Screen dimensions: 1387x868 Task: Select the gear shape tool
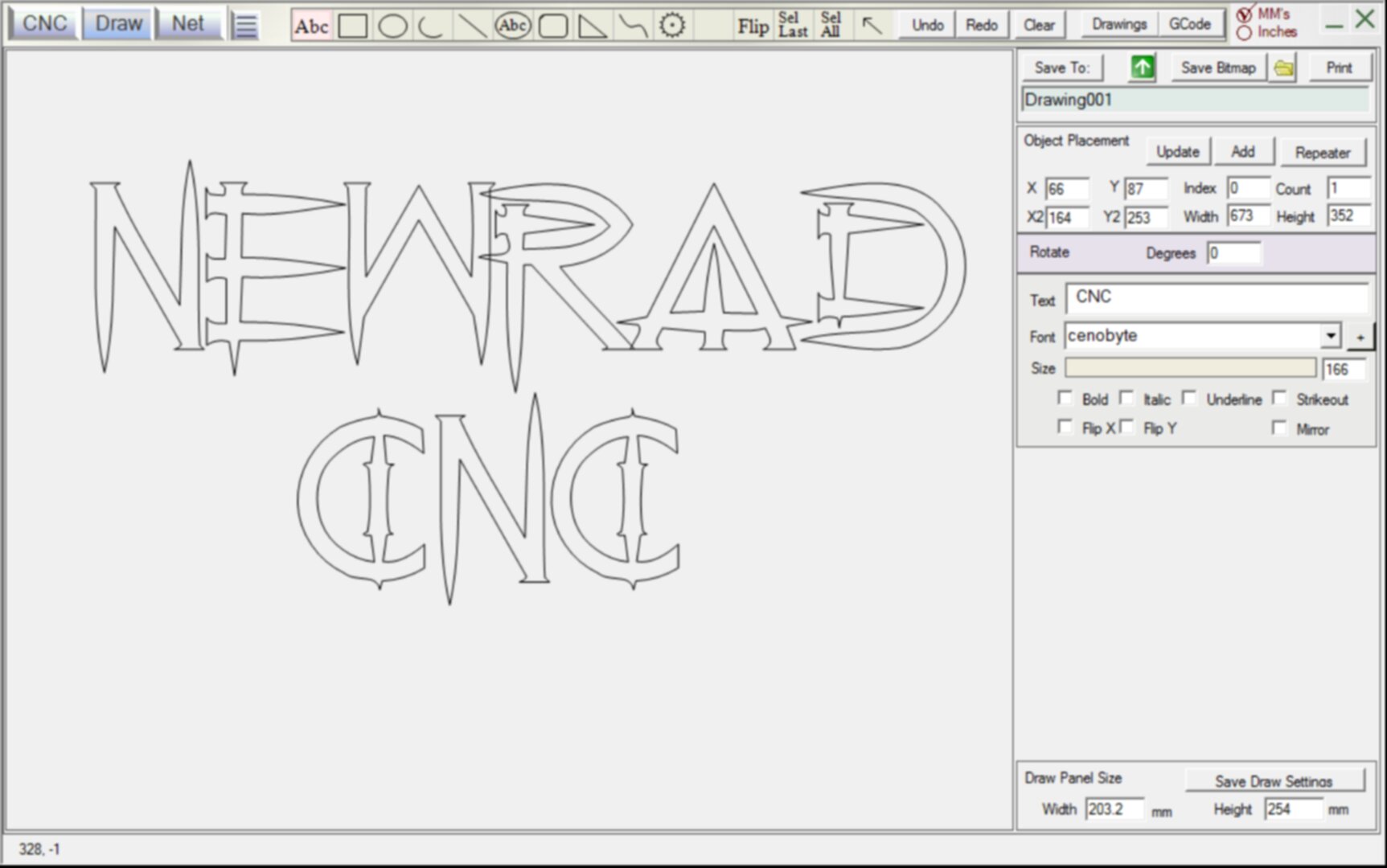pos(672,26)
